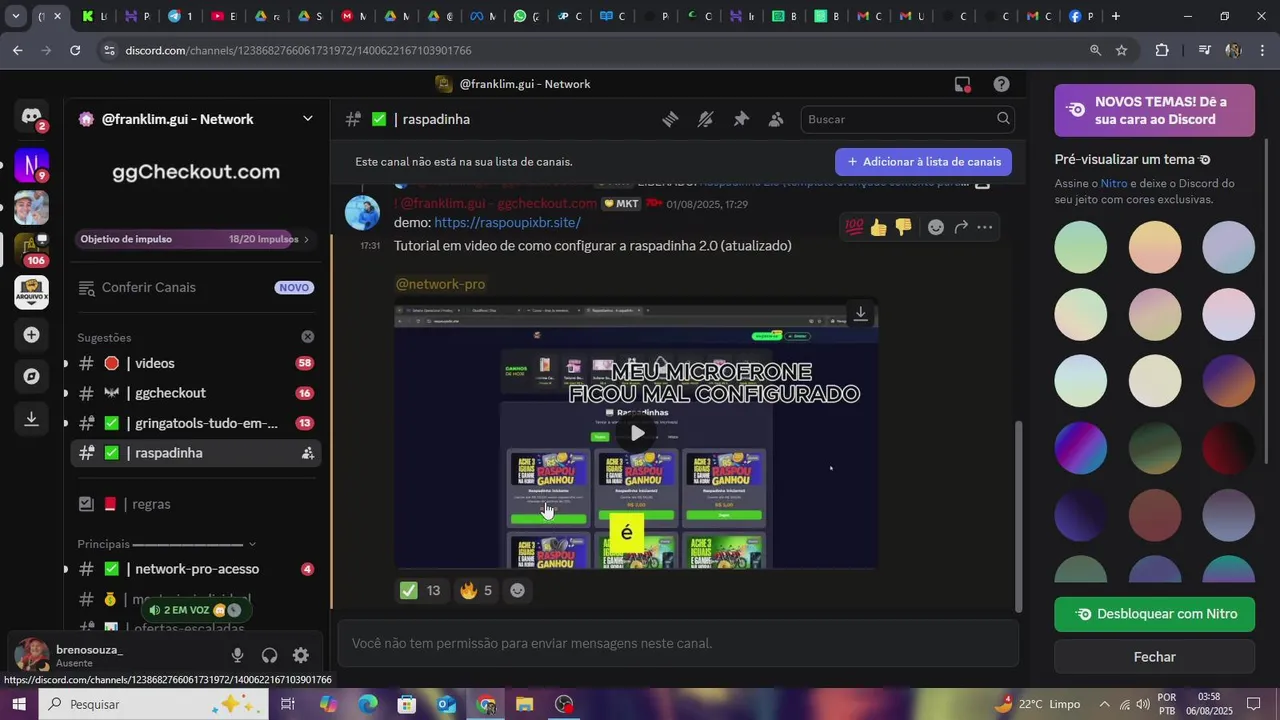Show the member list icon
Screen dimensions: 1280x720
coord(776,119)
